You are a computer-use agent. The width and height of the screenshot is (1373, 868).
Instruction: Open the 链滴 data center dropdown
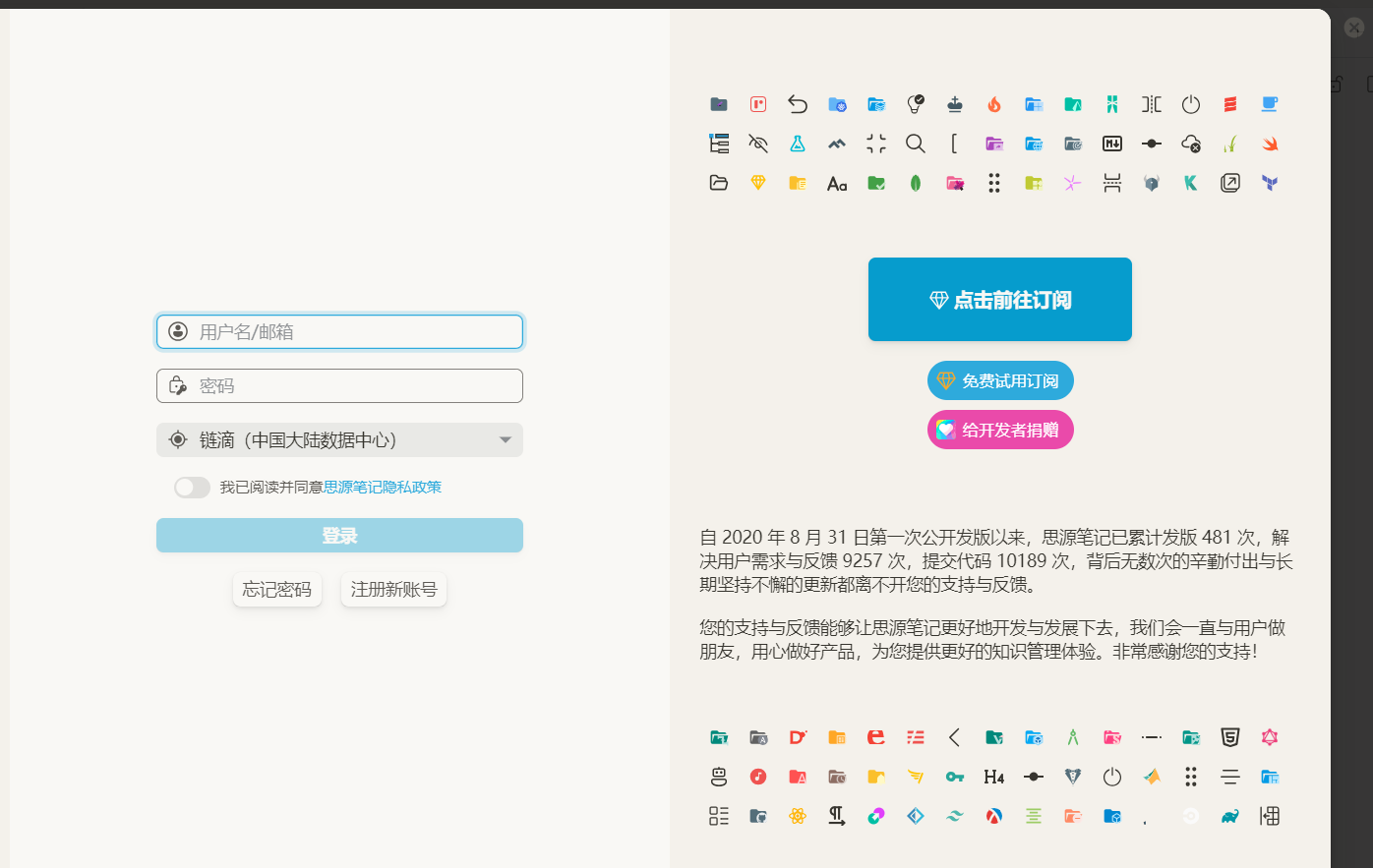pyautogui.click(x=339, y=440)
